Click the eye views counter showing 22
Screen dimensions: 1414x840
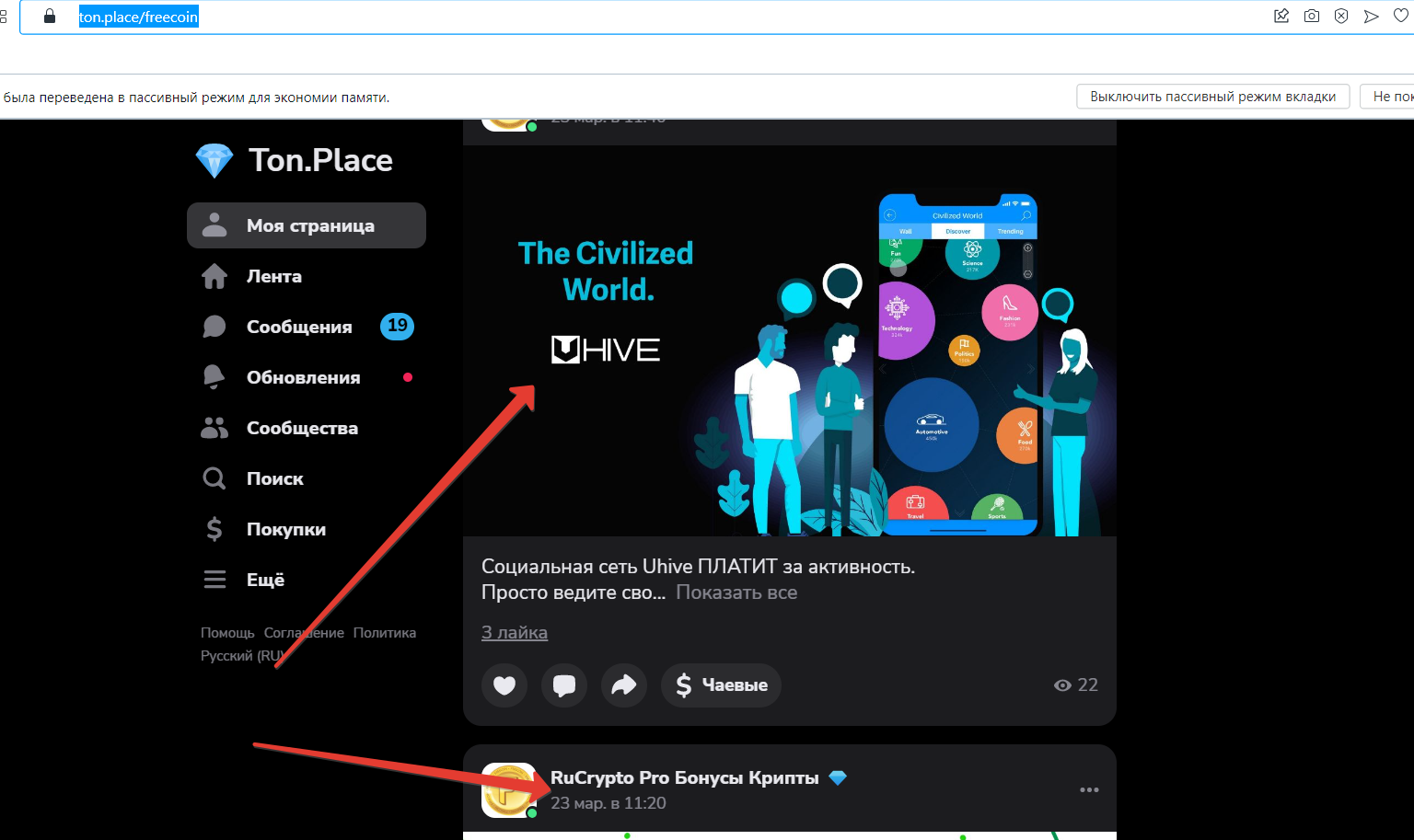point(1076,685)
